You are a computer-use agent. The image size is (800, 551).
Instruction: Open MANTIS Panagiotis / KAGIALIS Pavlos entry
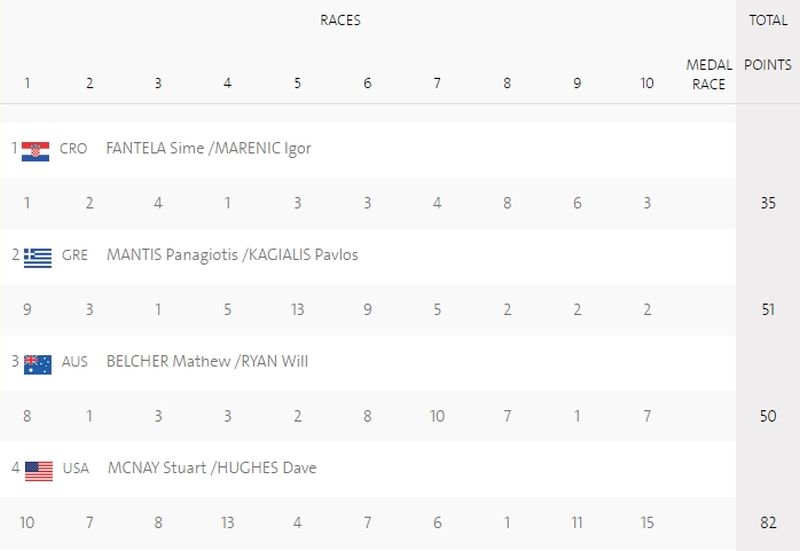point(232,255)
